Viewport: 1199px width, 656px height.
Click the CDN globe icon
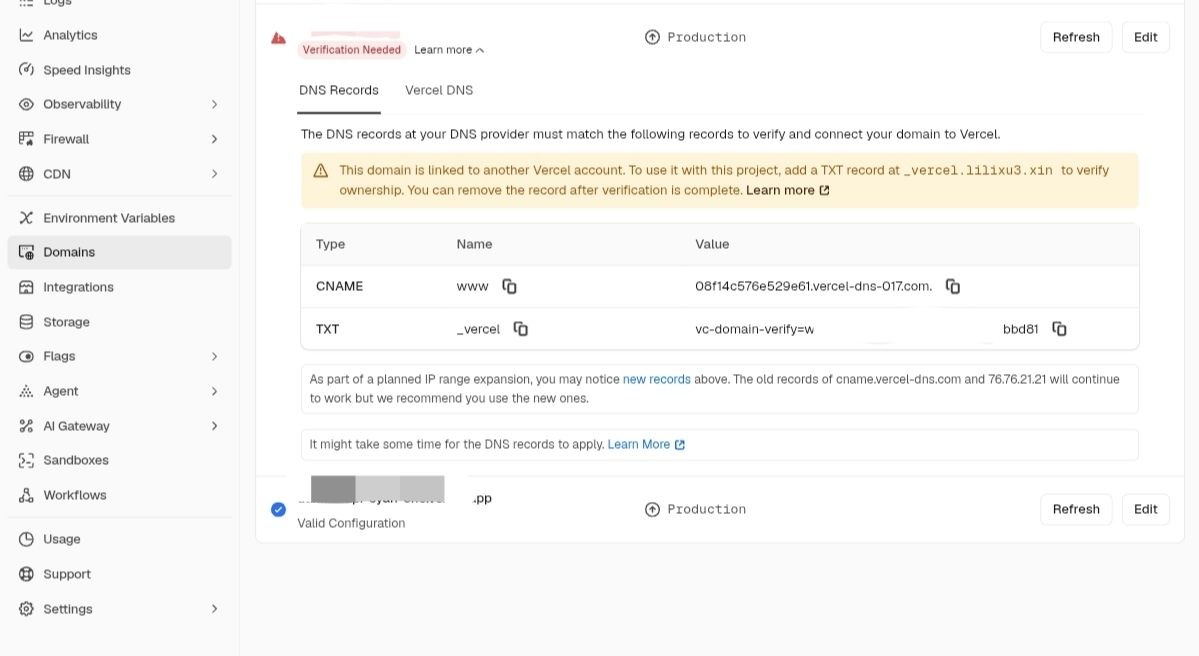(x=26, y=174)
